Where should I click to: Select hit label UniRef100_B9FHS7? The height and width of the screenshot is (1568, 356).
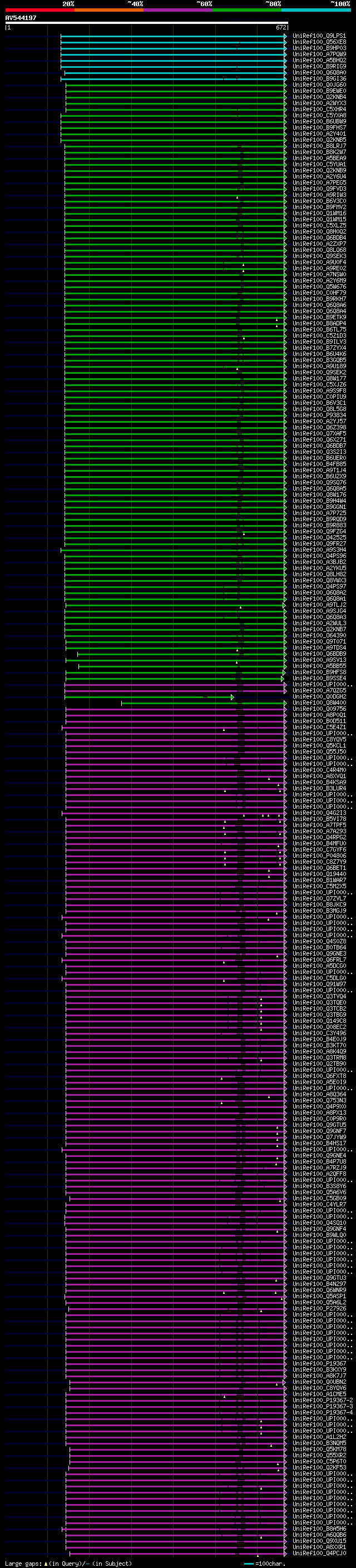point(319,127)
